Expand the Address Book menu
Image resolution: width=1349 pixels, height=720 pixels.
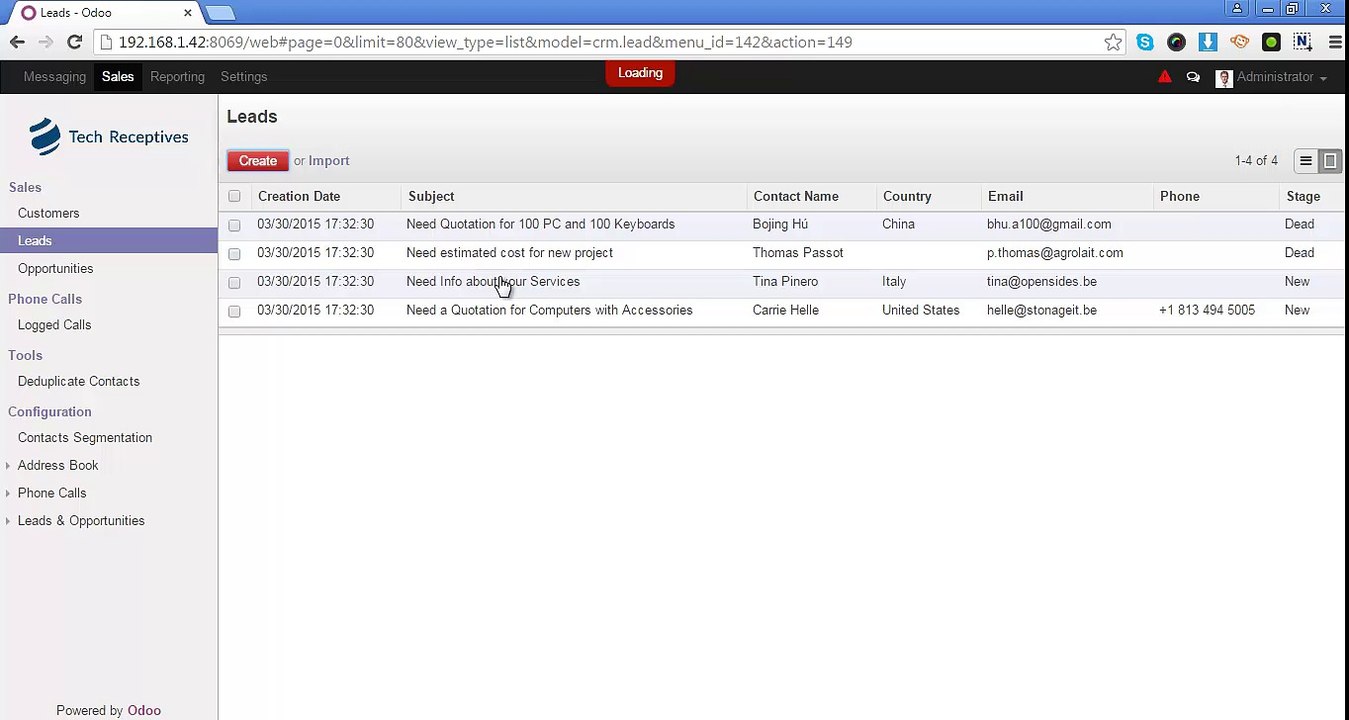[x=58, y=465]
